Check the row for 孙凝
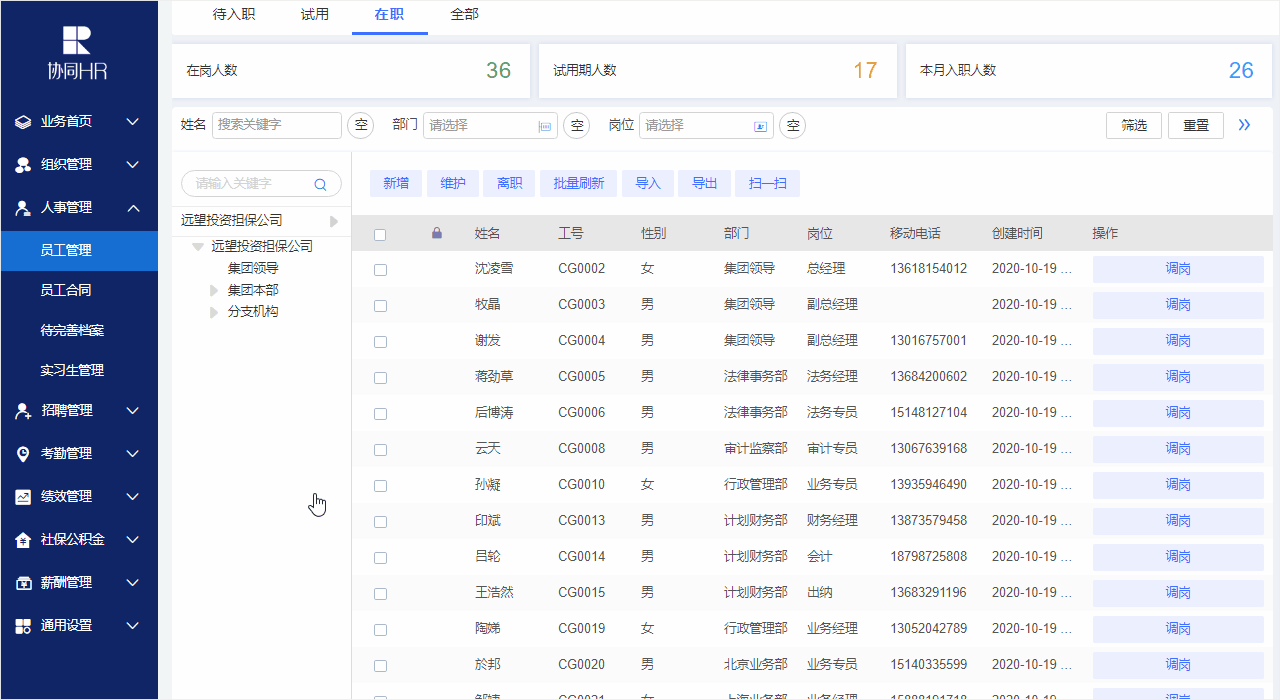Viewport: 1280px width, 700px height. 380,486
